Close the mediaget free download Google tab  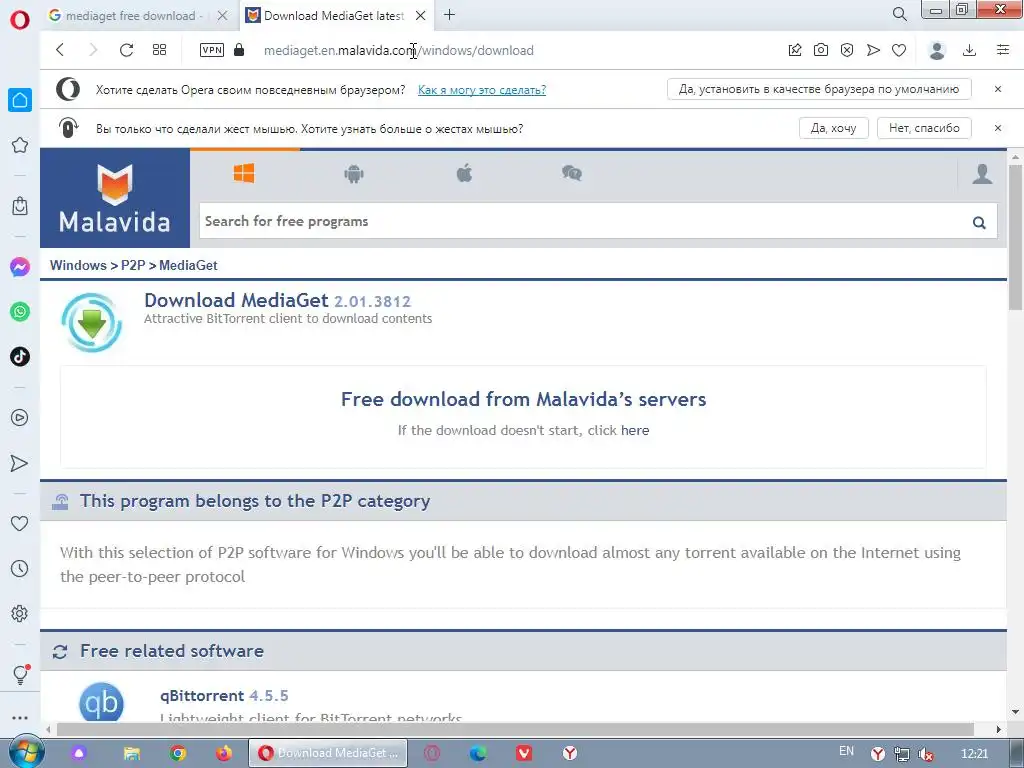click(223, 16)
